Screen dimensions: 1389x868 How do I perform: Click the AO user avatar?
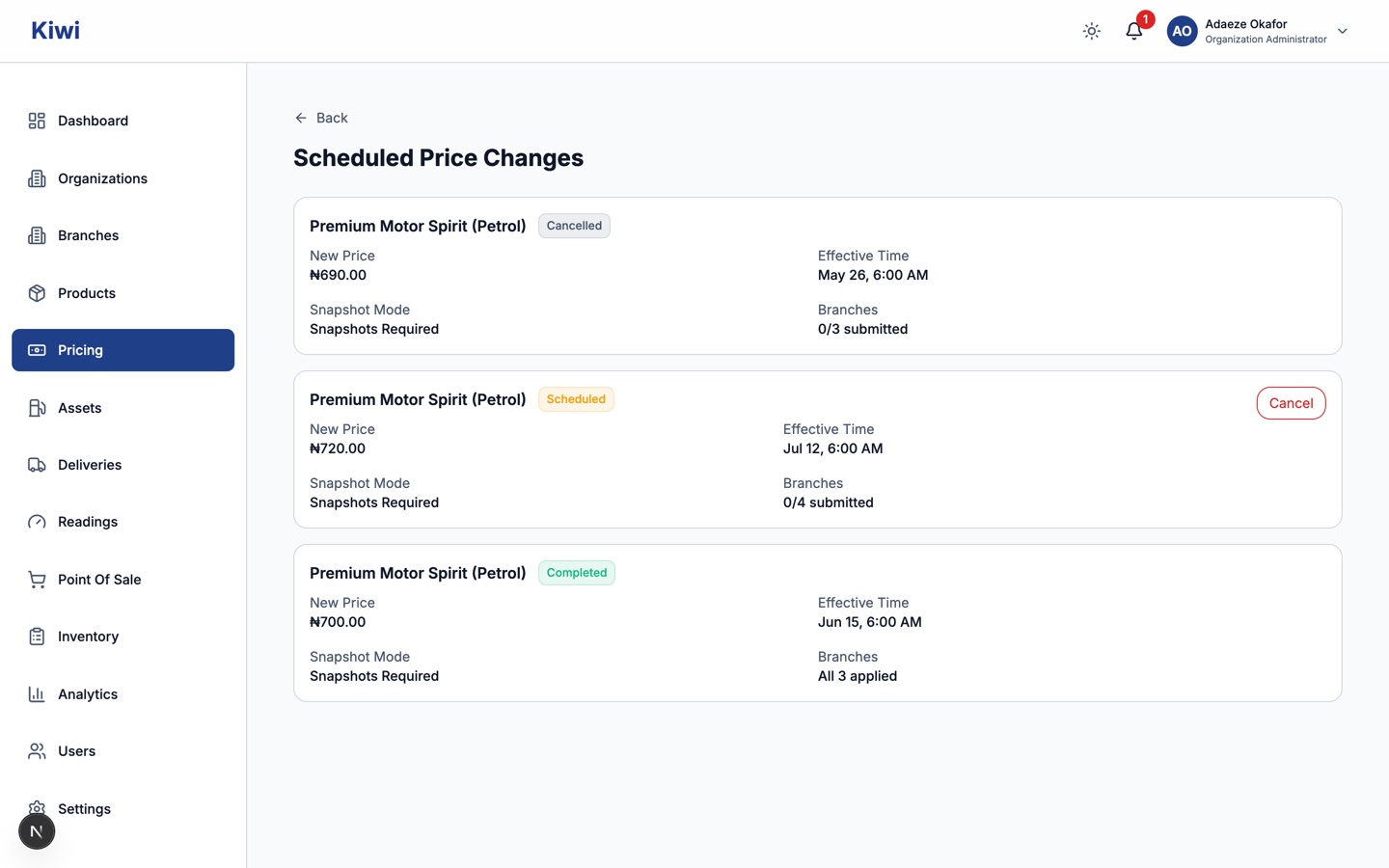click(x=1182, y=31)
